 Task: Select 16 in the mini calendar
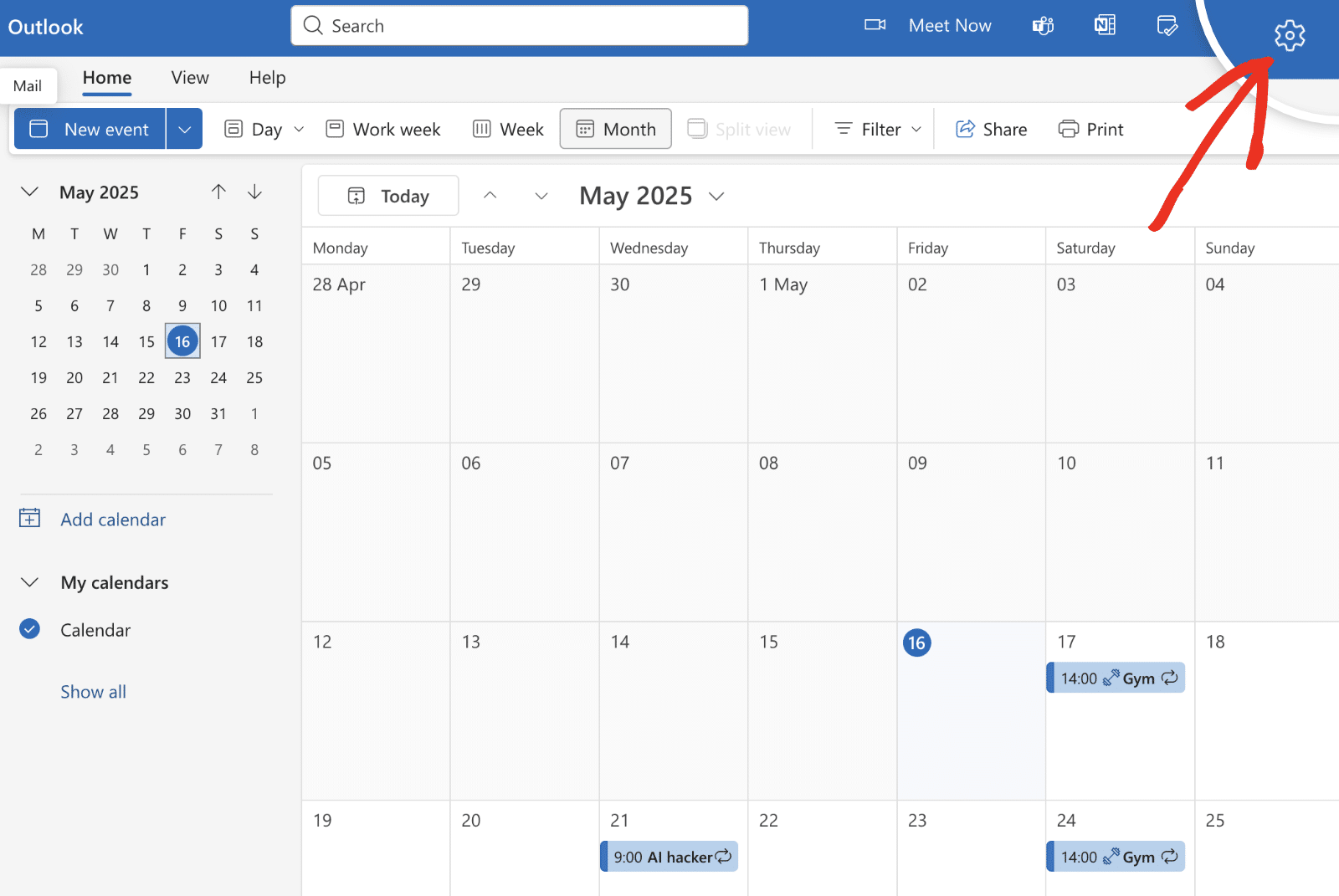182,341
